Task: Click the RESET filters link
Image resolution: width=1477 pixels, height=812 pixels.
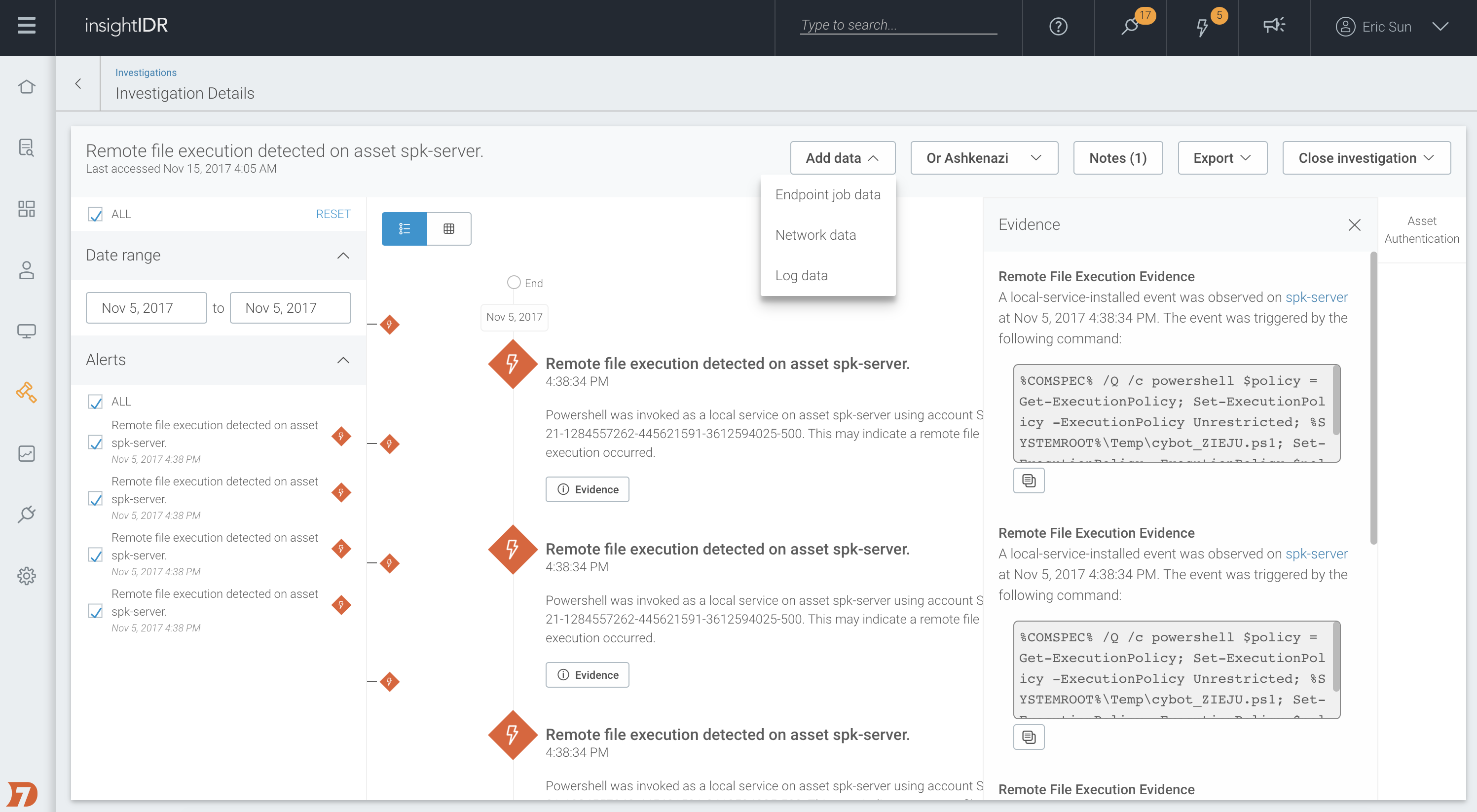Action: [333, 214]
